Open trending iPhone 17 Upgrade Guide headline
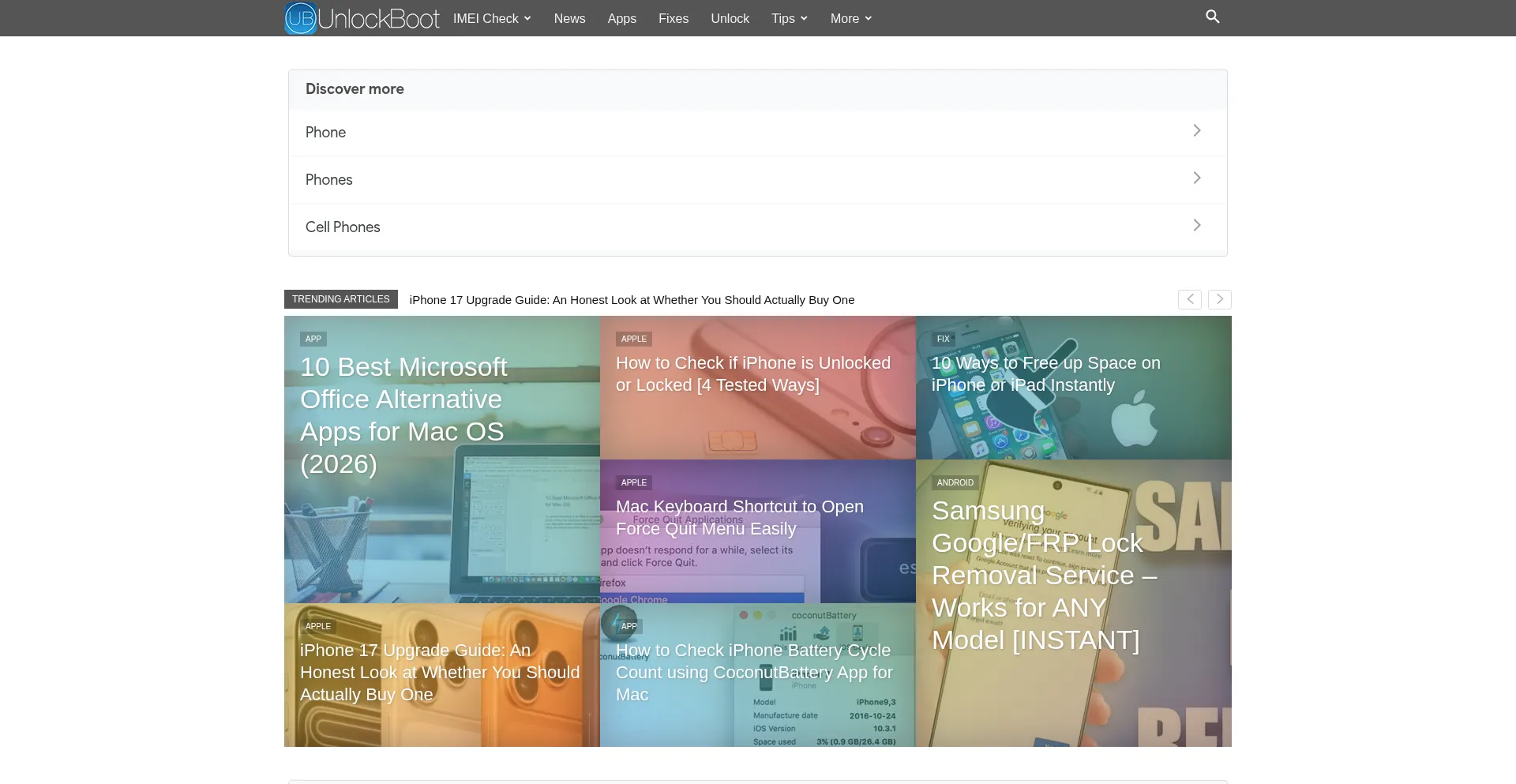1516x784 pixels. (x=632, y=300)
